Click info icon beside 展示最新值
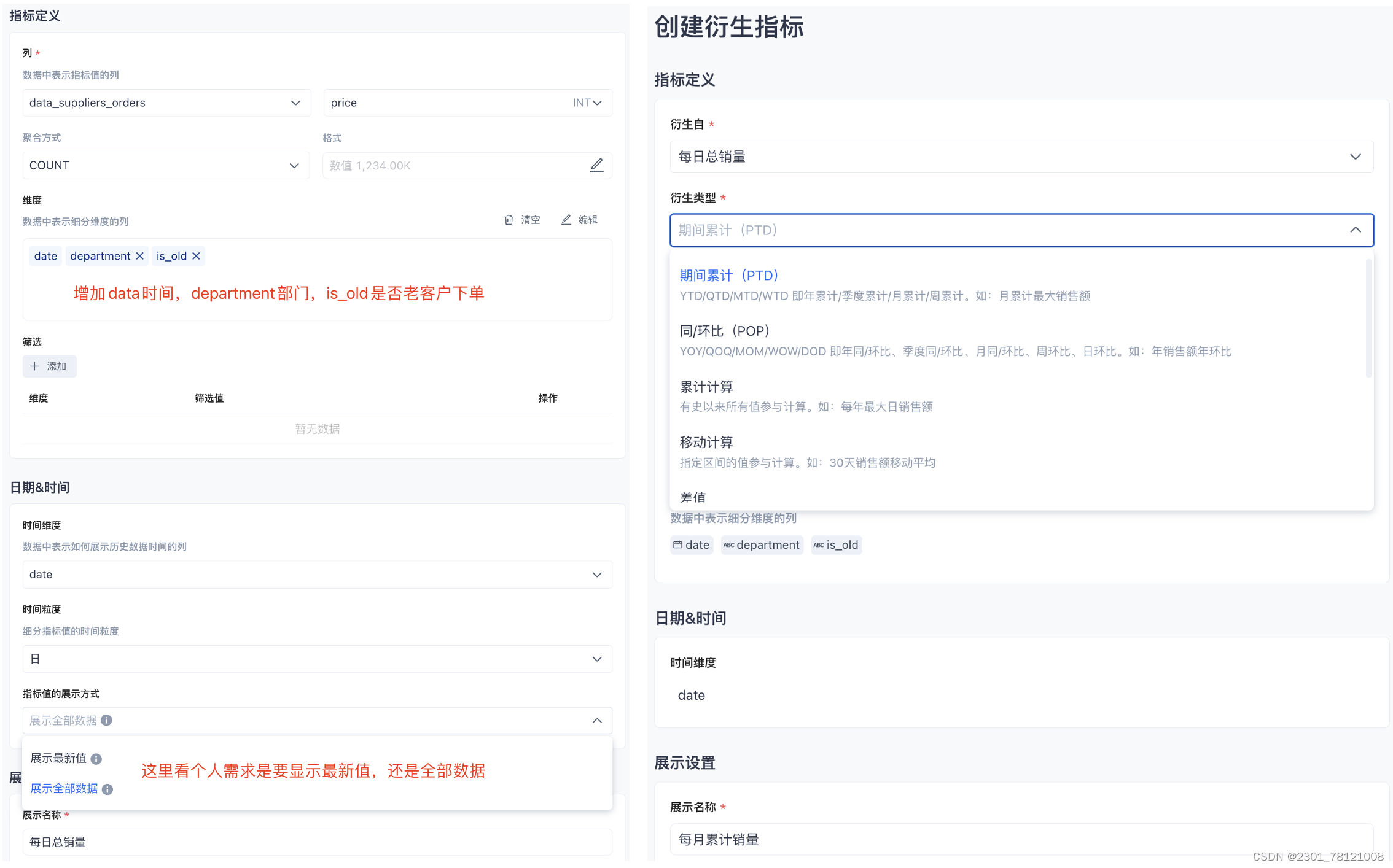The image size is (1393, 868). tap(96, 759)
